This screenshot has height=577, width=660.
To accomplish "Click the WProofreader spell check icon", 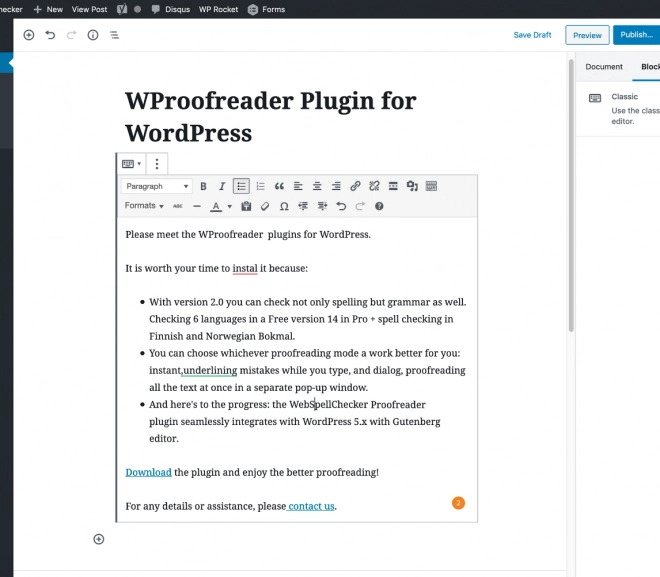I will (x=412, y=186).
